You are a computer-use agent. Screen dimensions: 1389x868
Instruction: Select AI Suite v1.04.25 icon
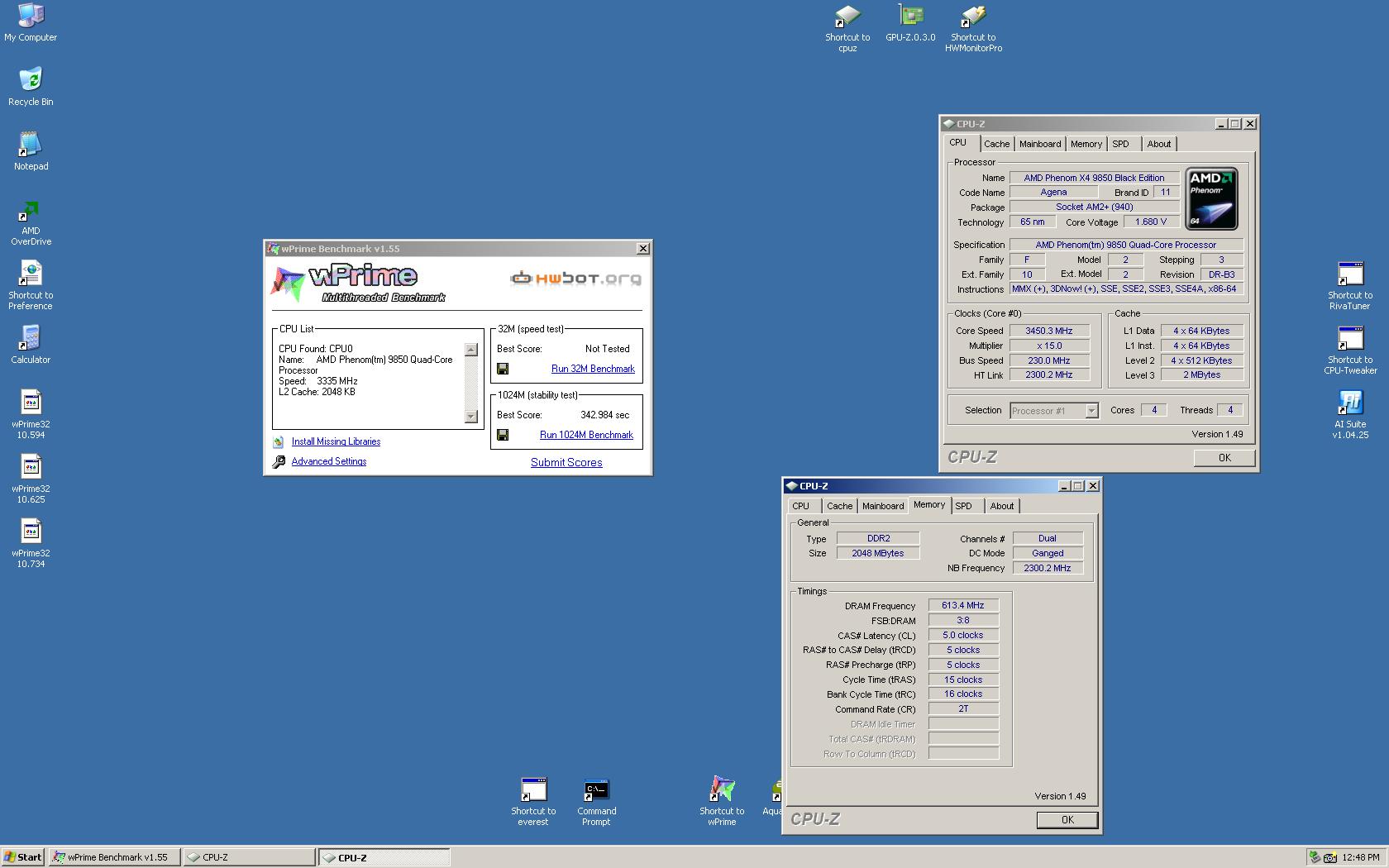1350,414
